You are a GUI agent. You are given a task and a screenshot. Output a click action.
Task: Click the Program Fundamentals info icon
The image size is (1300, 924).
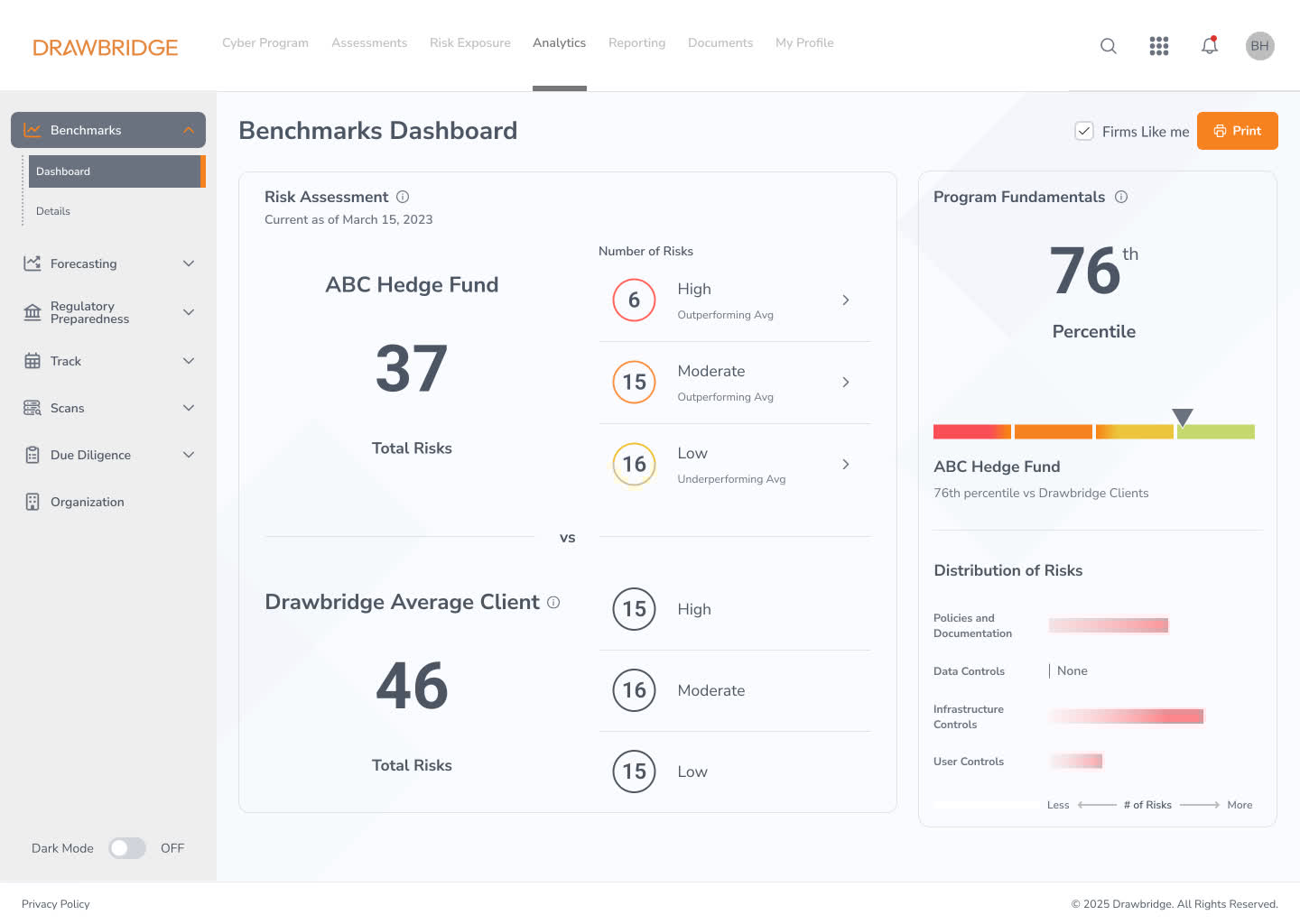[1121, 197]
